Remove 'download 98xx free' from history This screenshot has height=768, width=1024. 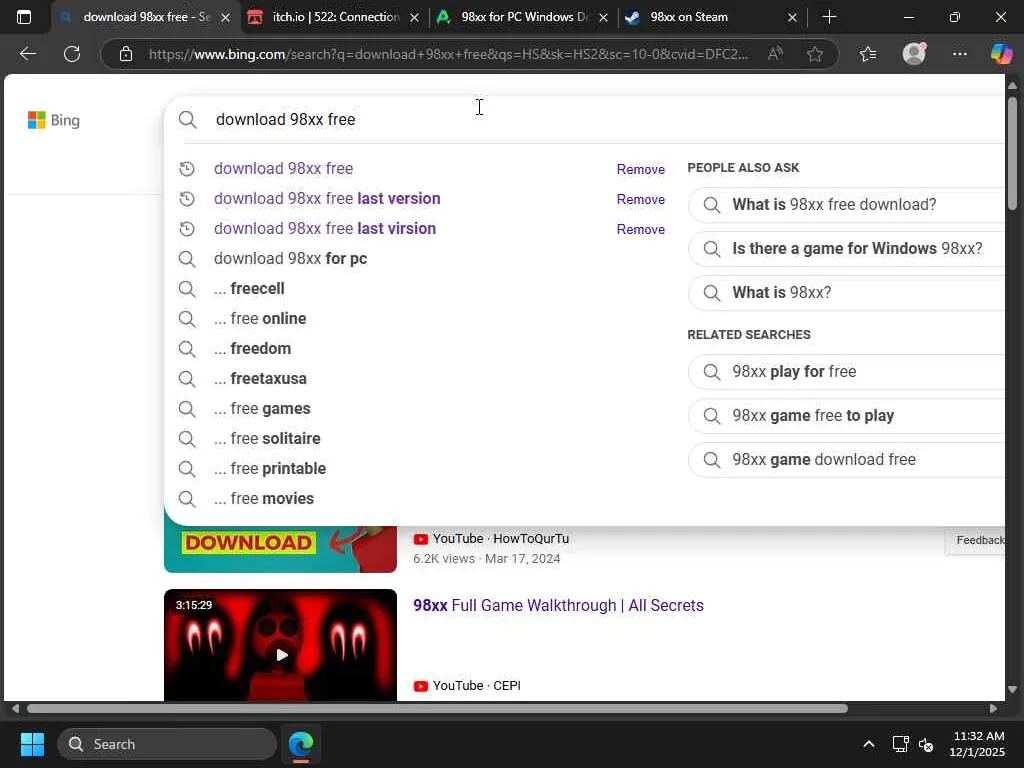(641, 169)
